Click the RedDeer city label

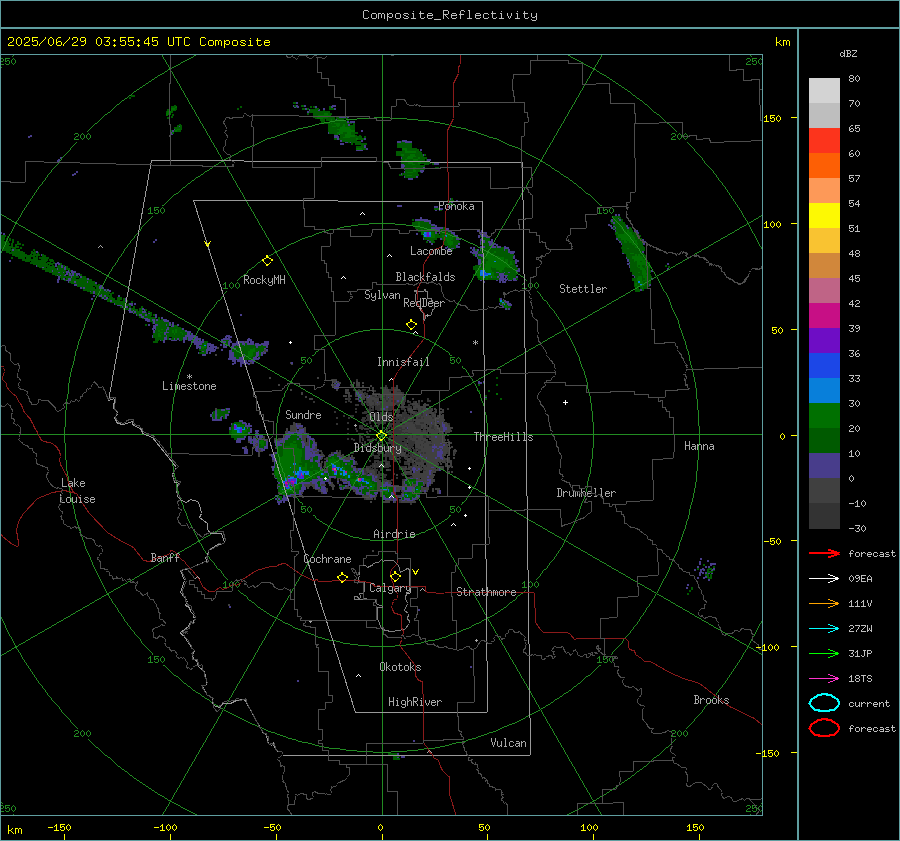[x=424, y=303]
